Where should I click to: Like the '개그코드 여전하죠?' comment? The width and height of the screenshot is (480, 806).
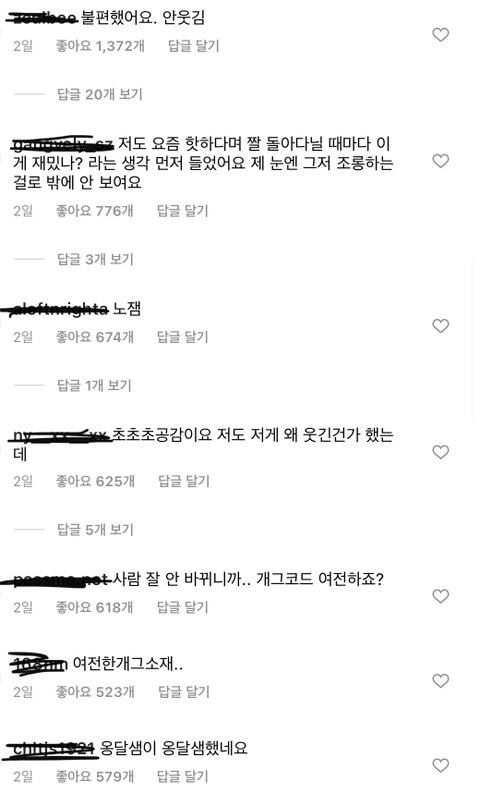[440, 596]
